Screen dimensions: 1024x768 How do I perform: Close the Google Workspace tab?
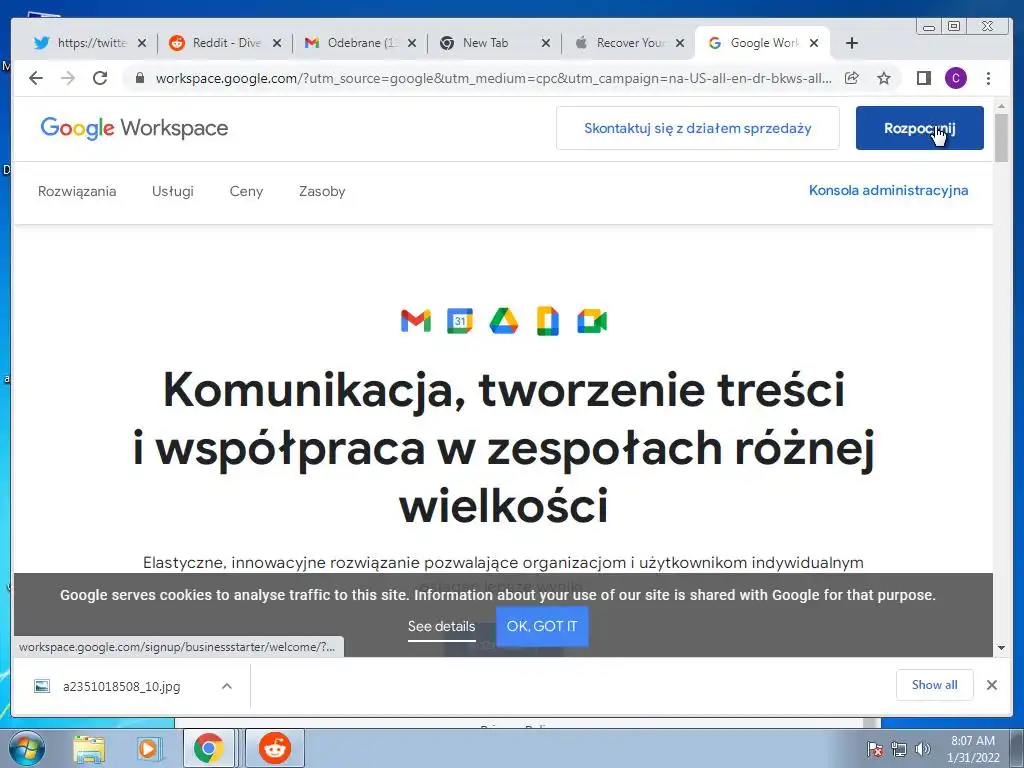click(x=814, y=43)
